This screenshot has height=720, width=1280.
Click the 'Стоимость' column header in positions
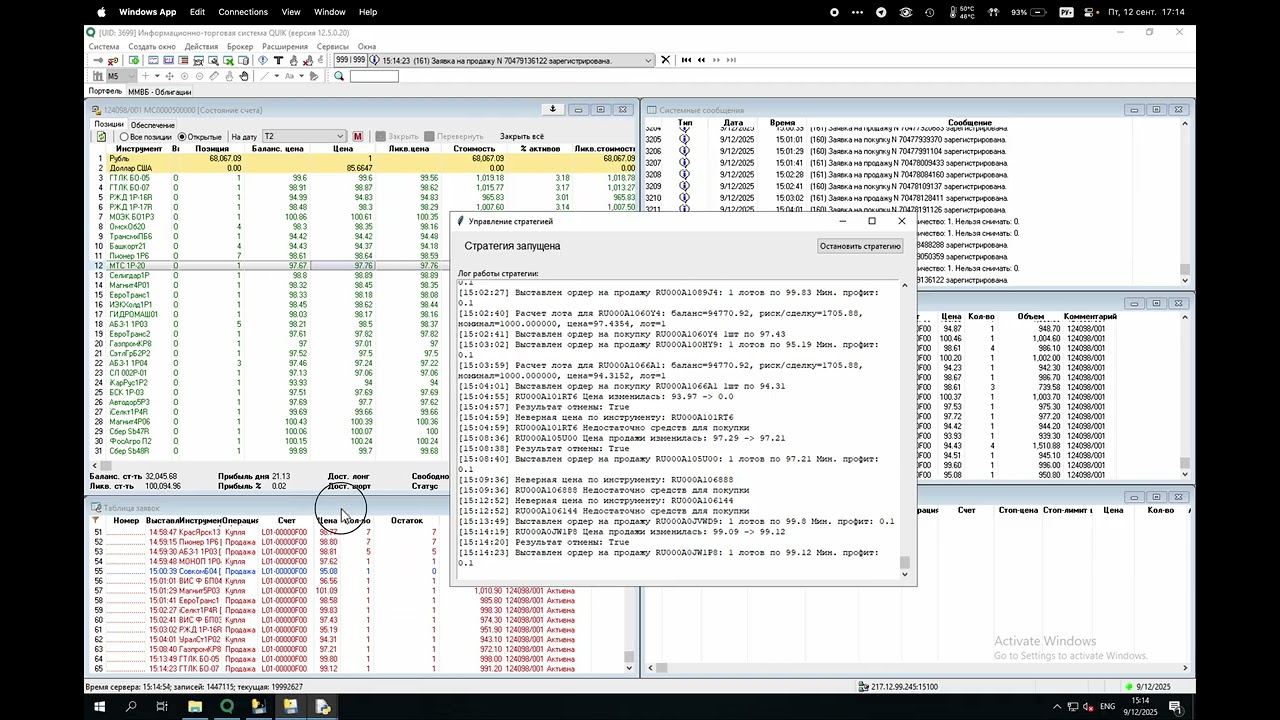[x=474, y=148]
